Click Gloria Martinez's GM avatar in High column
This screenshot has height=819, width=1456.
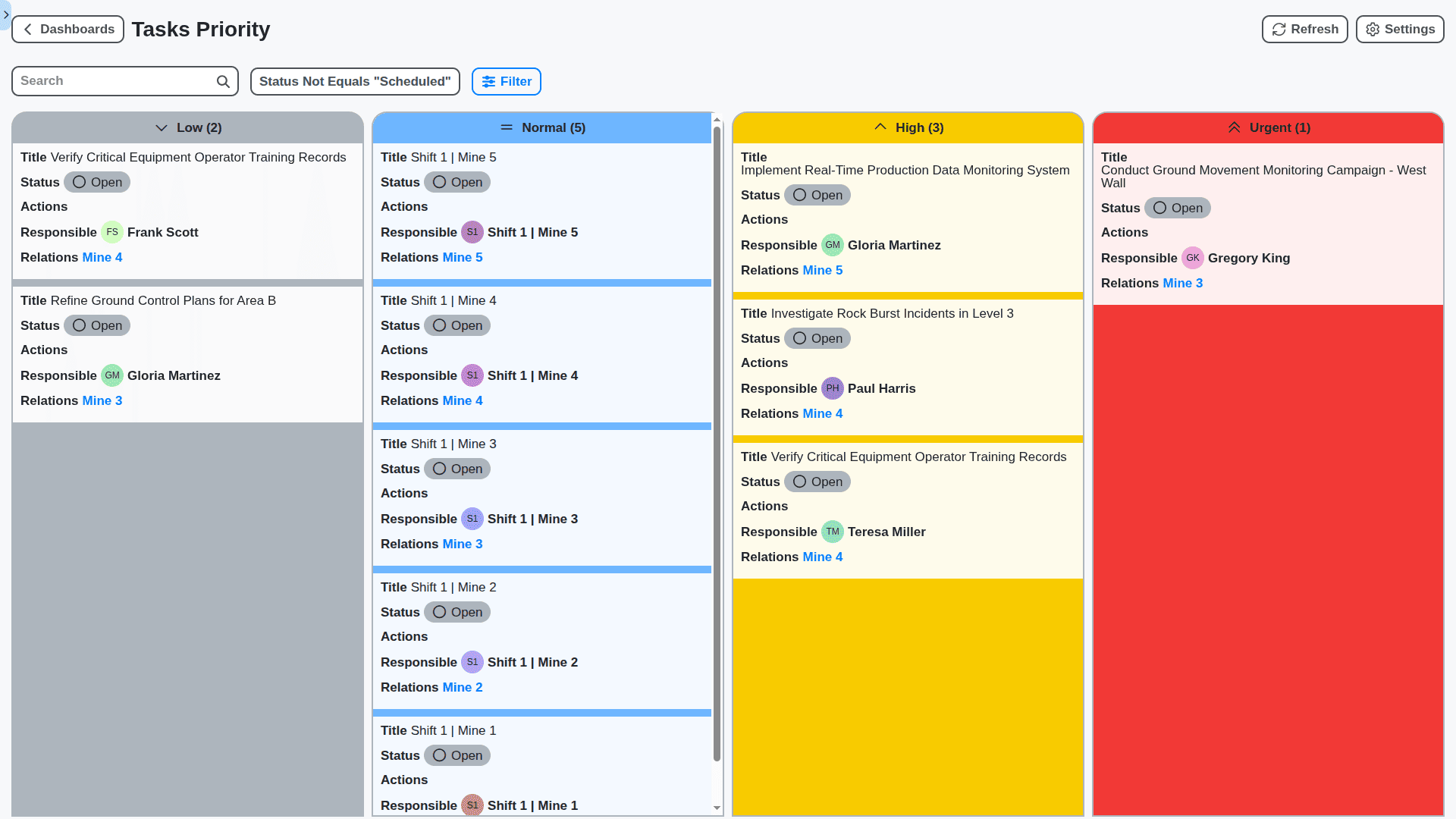(833, 245)
